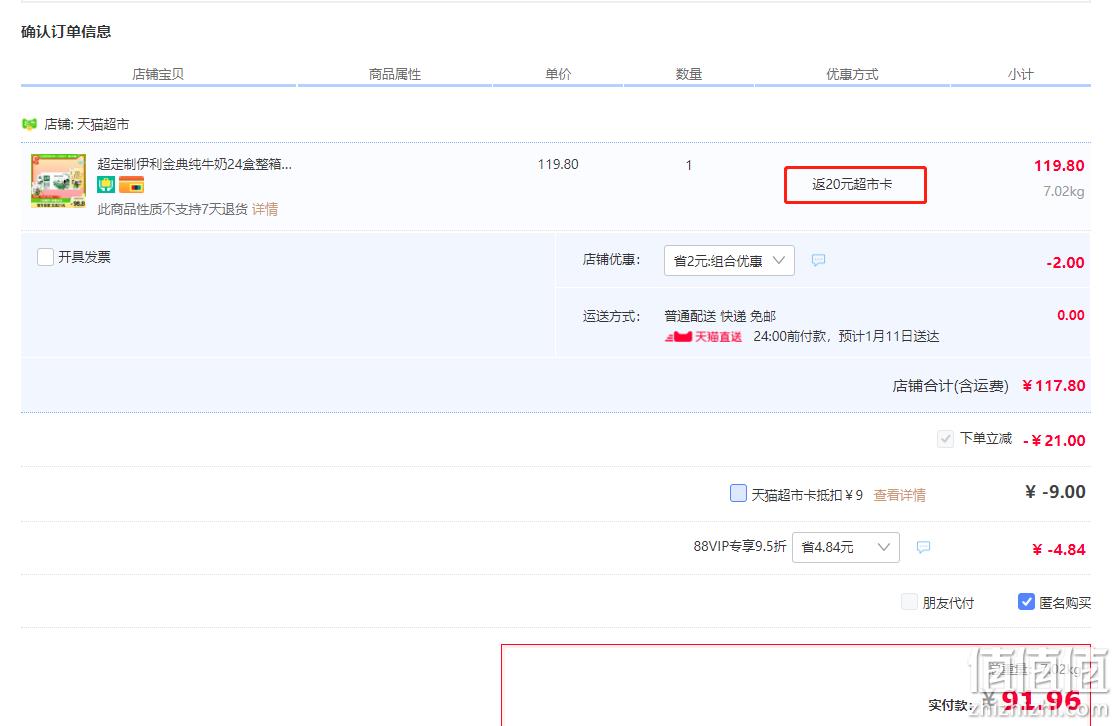Click the unit price 119.80 cell
This screenshot has width=1118, height=726.
point(558,164)
